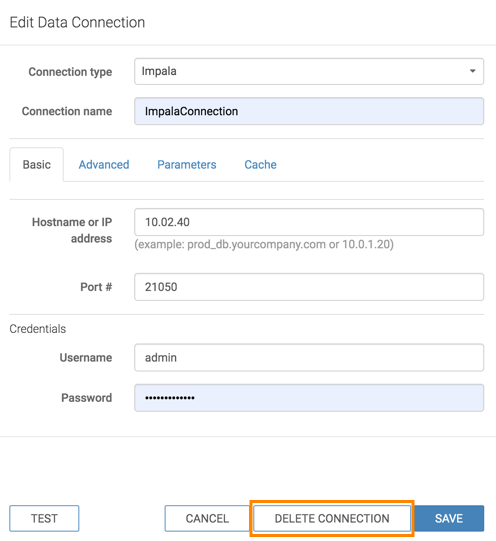Open the Advanced tab
Viewport: 496px width, 541px height.
click(104, 165)
